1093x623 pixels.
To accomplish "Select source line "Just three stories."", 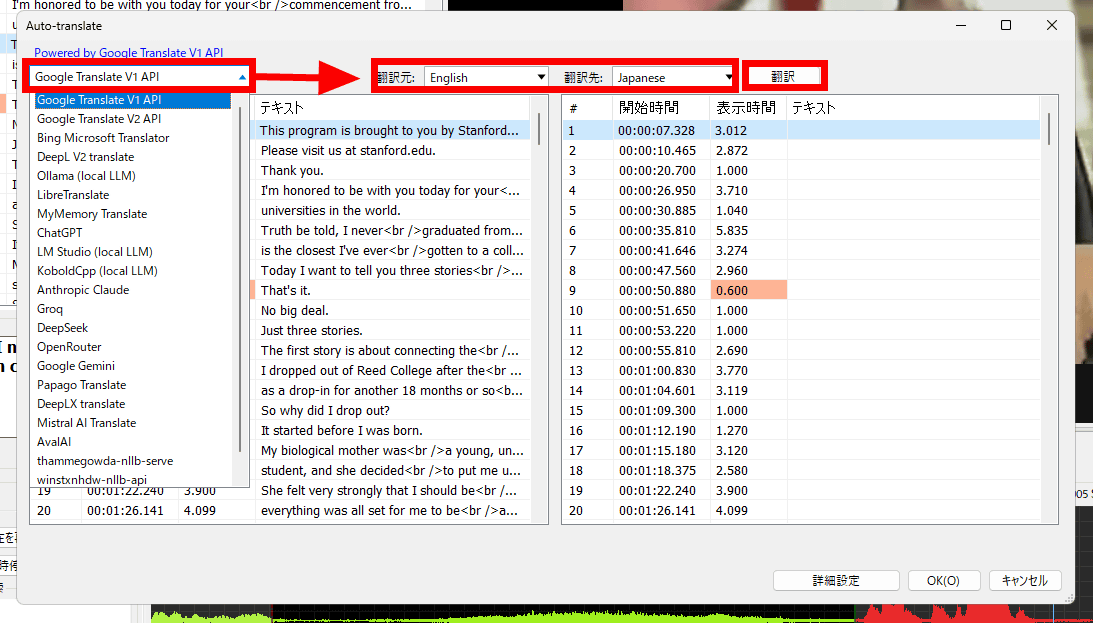I will (312, 330).
